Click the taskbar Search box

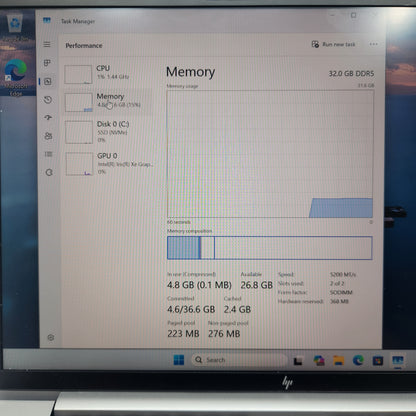click(x=239, y=360)
